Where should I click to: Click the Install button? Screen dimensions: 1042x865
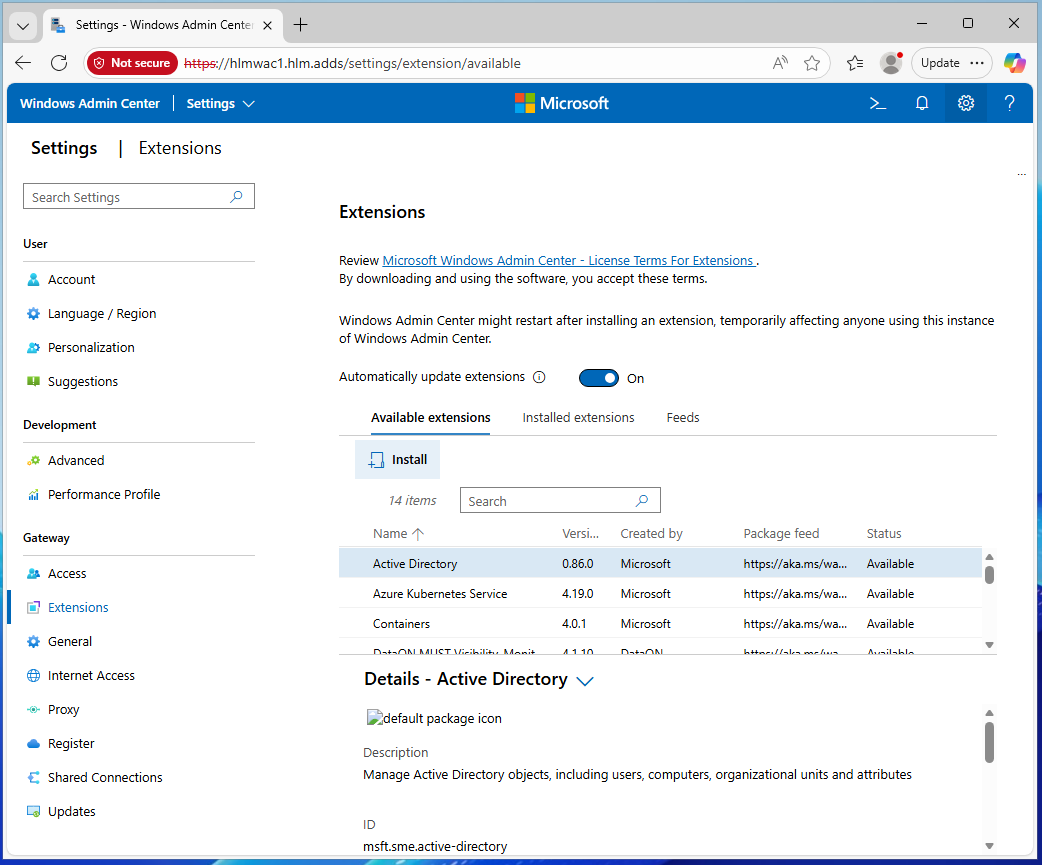398,460
